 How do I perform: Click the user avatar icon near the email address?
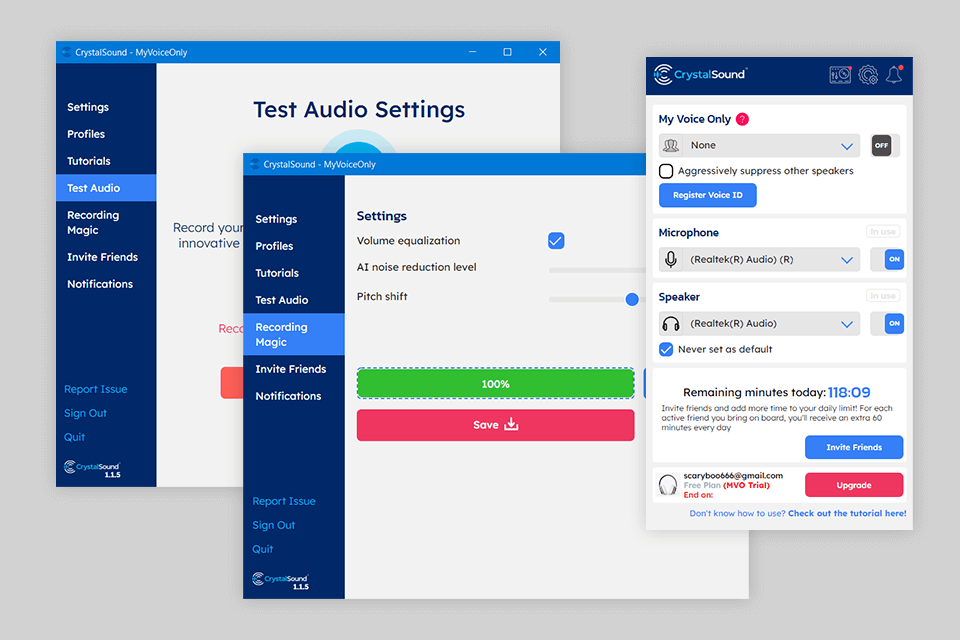667,485
